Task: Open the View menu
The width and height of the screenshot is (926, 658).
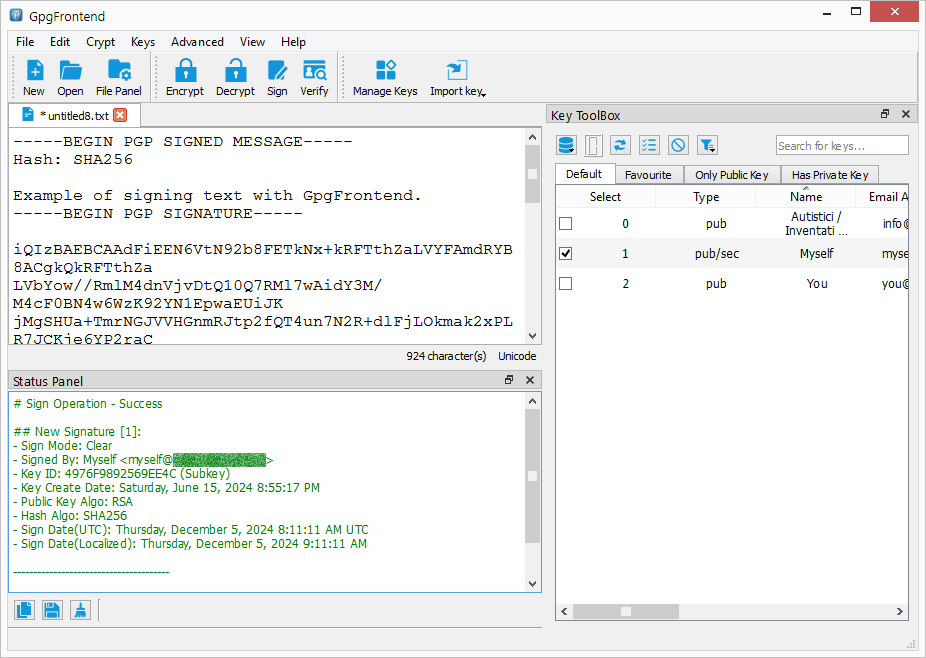Action: coord(252,42)
